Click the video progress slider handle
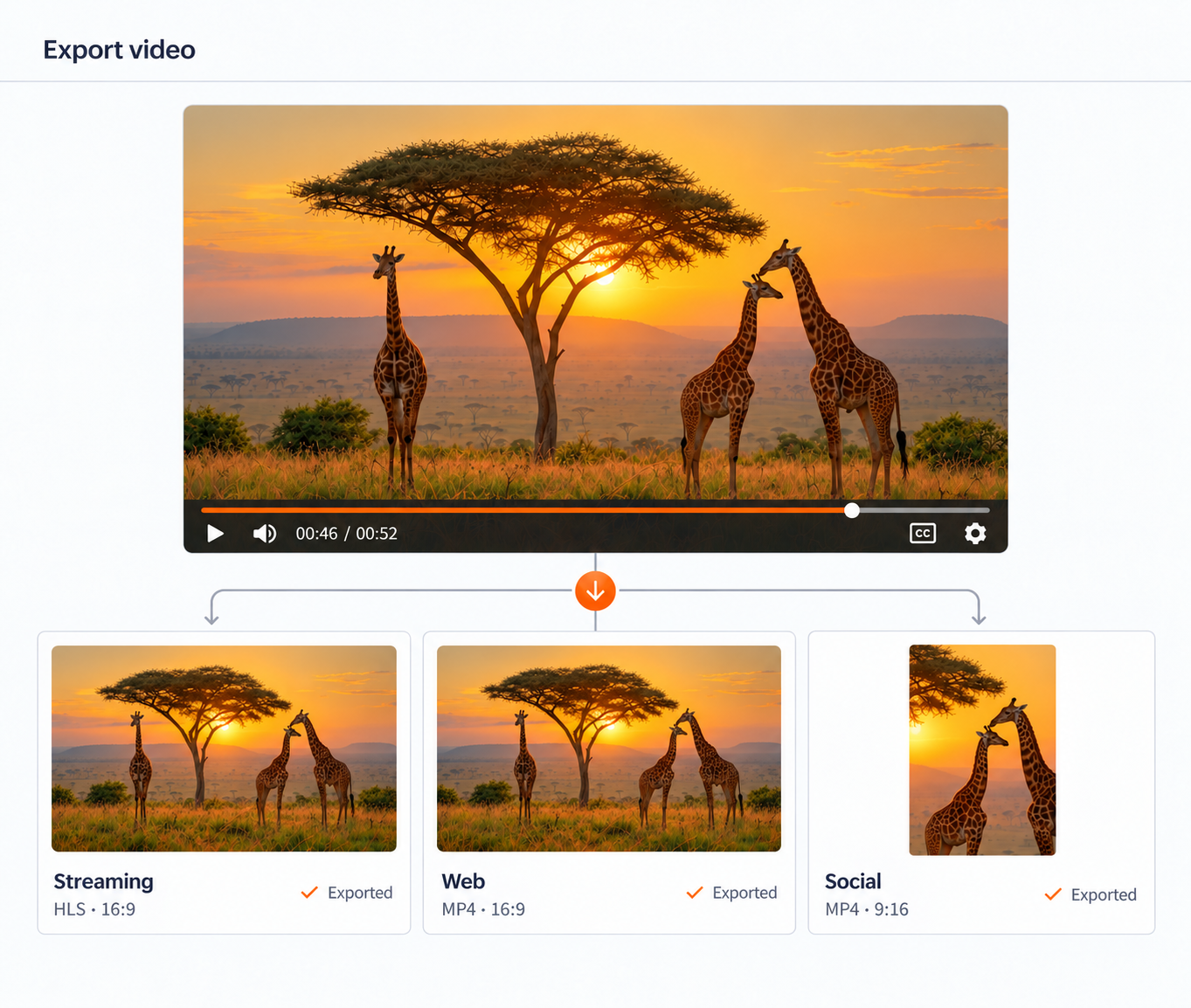This screenshot has height=1008, width=1191. [x=852, y=510]
